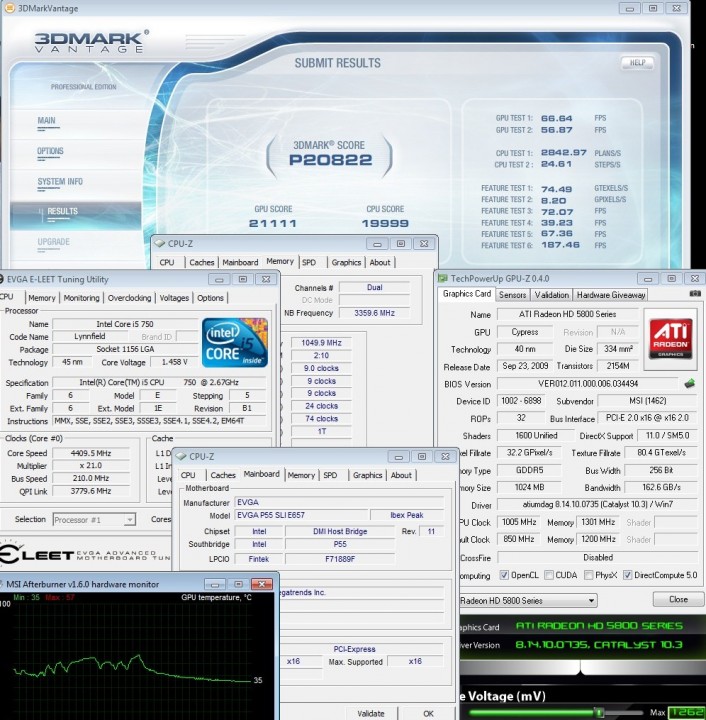
Task: Click the Close button in GPU-Z
Action: click(678, 599)
